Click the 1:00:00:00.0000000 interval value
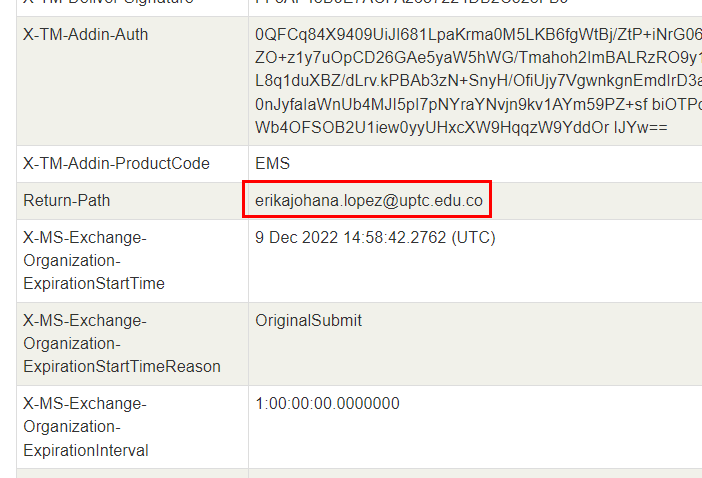Image resolution: width=702 pixels, height=478 pixels. tap(328, 404)
